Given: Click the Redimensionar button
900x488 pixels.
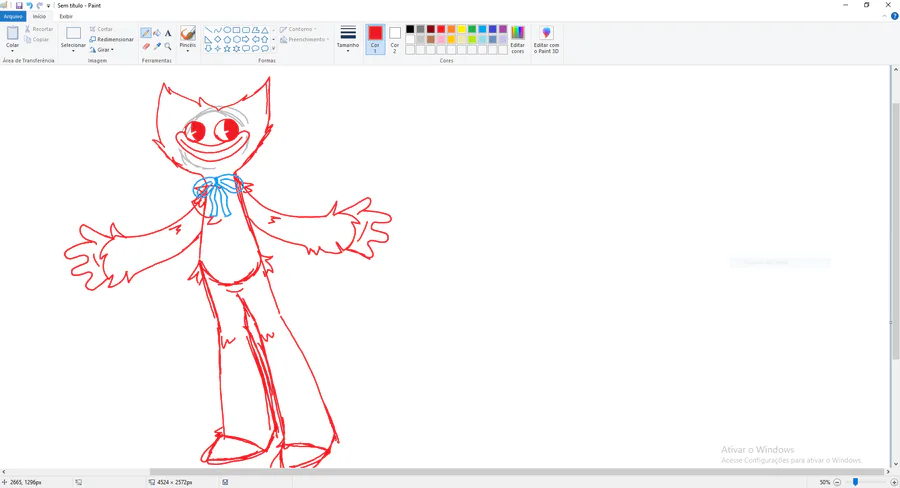Looking at the screenshot, I should tap(111, 40).
